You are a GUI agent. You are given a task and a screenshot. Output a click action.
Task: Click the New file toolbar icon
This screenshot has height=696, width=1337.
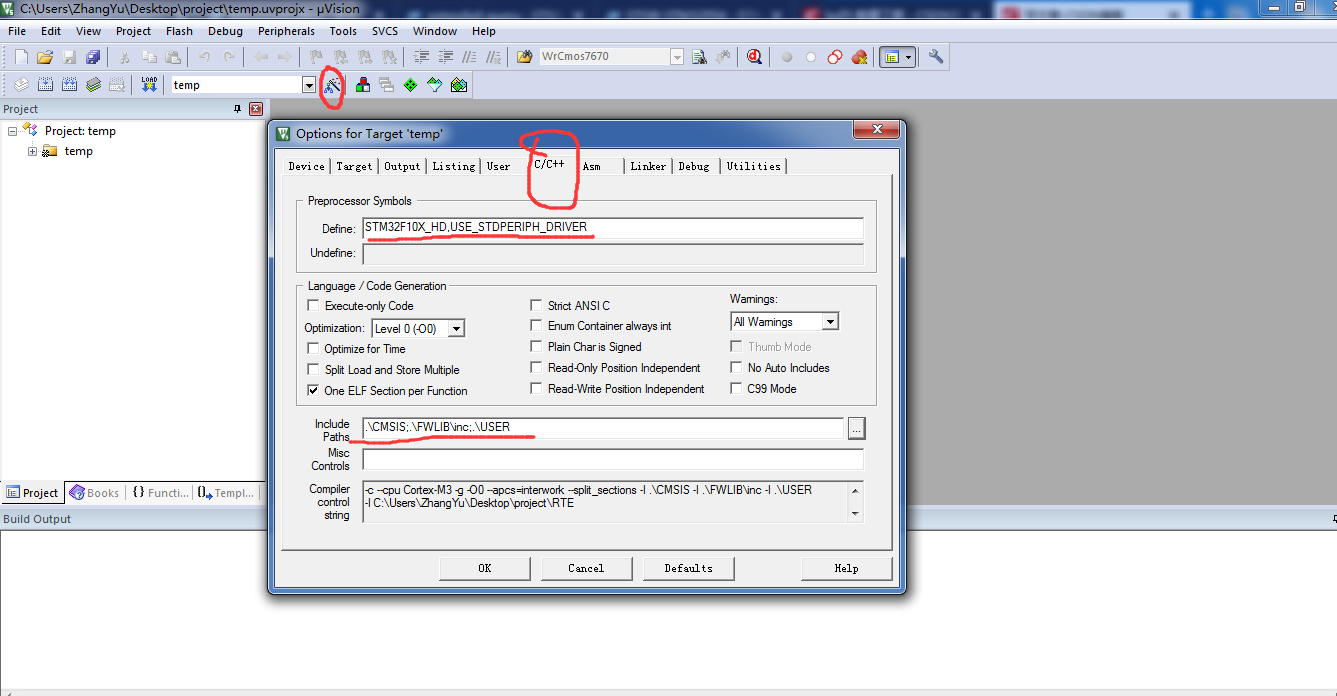point(21,57)
